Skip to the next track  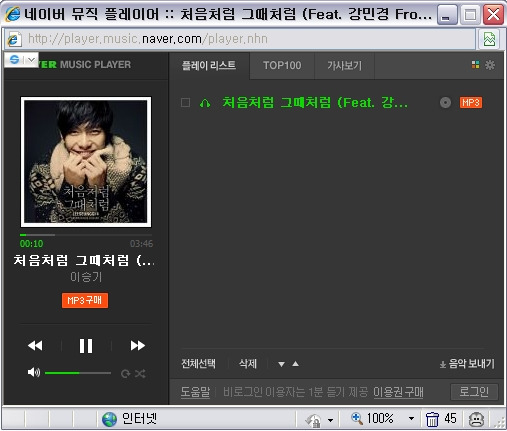(x=137, y=346)
